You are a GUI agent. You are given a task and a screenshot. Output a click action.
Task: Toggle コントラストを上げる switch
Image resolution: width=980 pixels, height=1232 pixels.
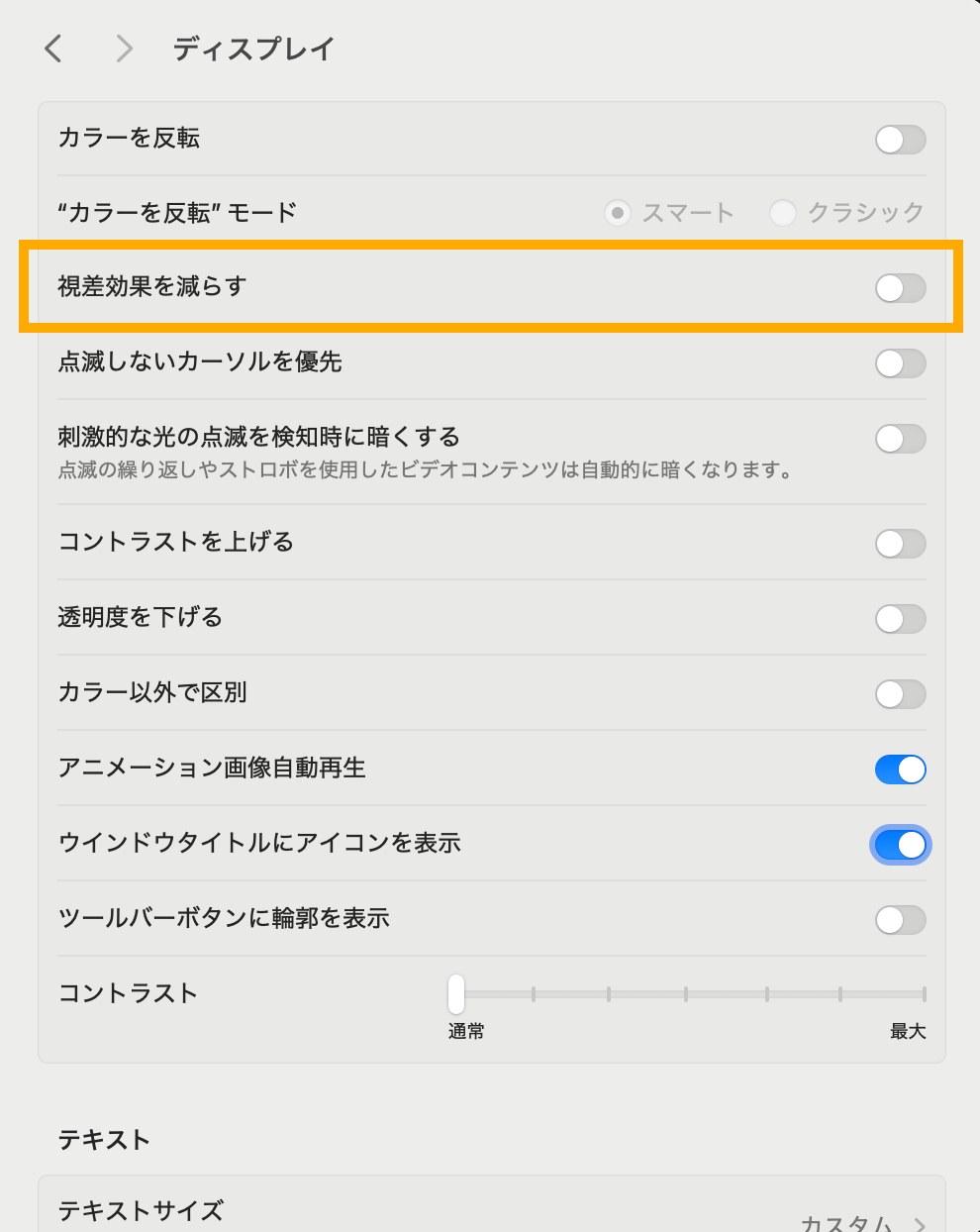pyautogui.click(x=900, y=544)
